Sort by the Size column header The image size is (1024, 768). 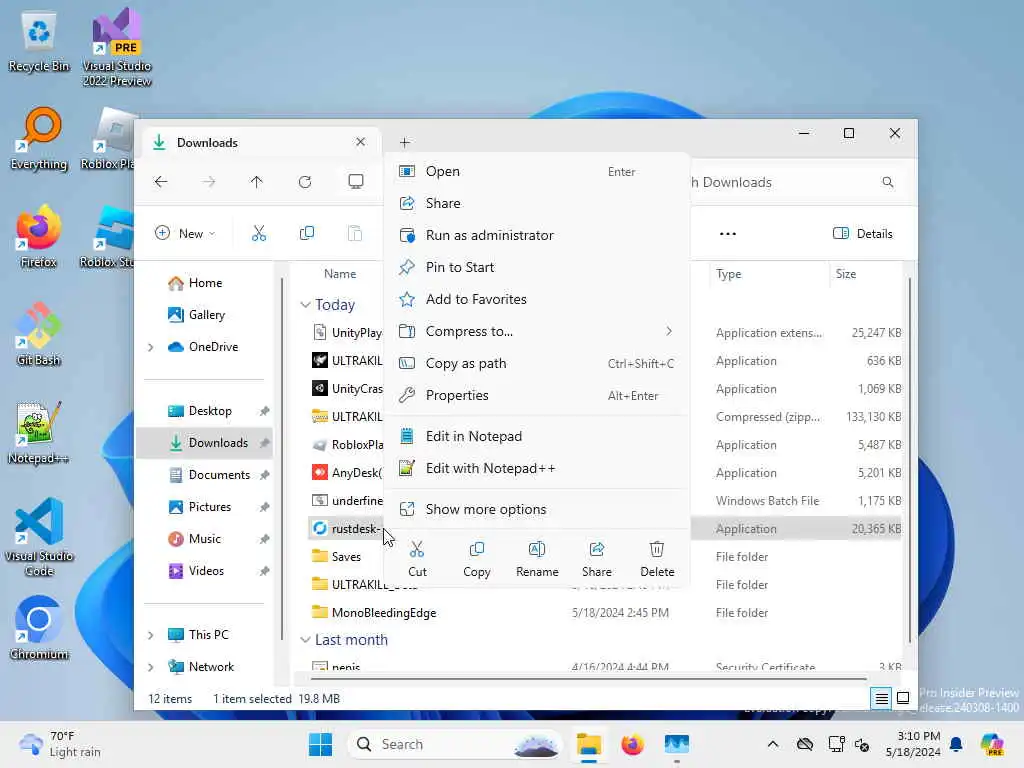865,274
